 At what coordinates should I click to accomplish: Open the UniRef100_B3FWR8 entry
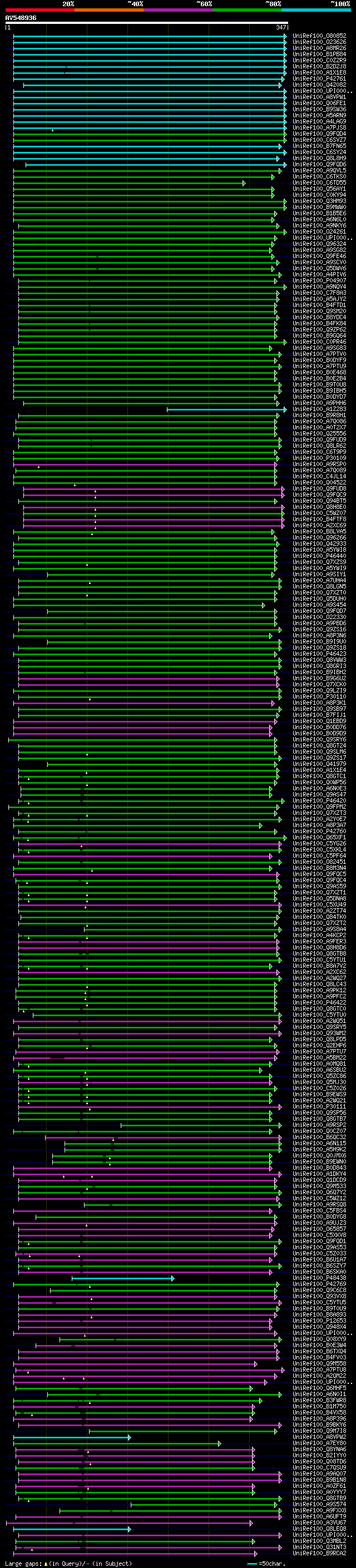pos(319,1400)
